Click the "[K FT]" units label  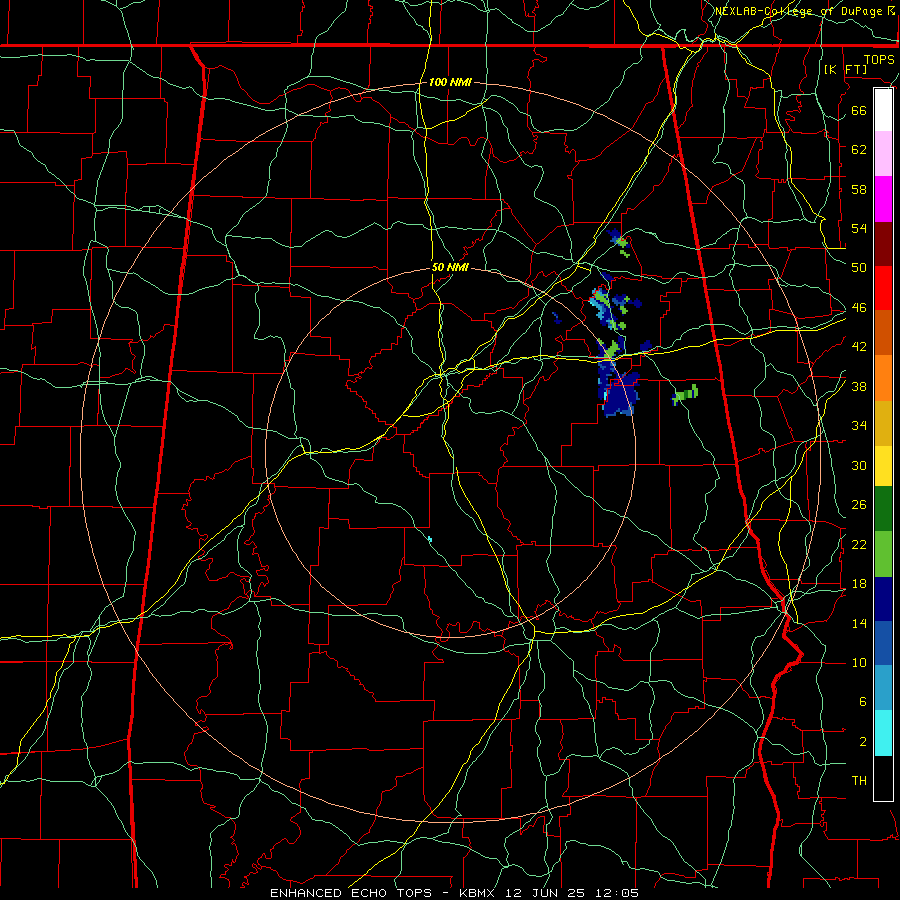tap(845, 69)
